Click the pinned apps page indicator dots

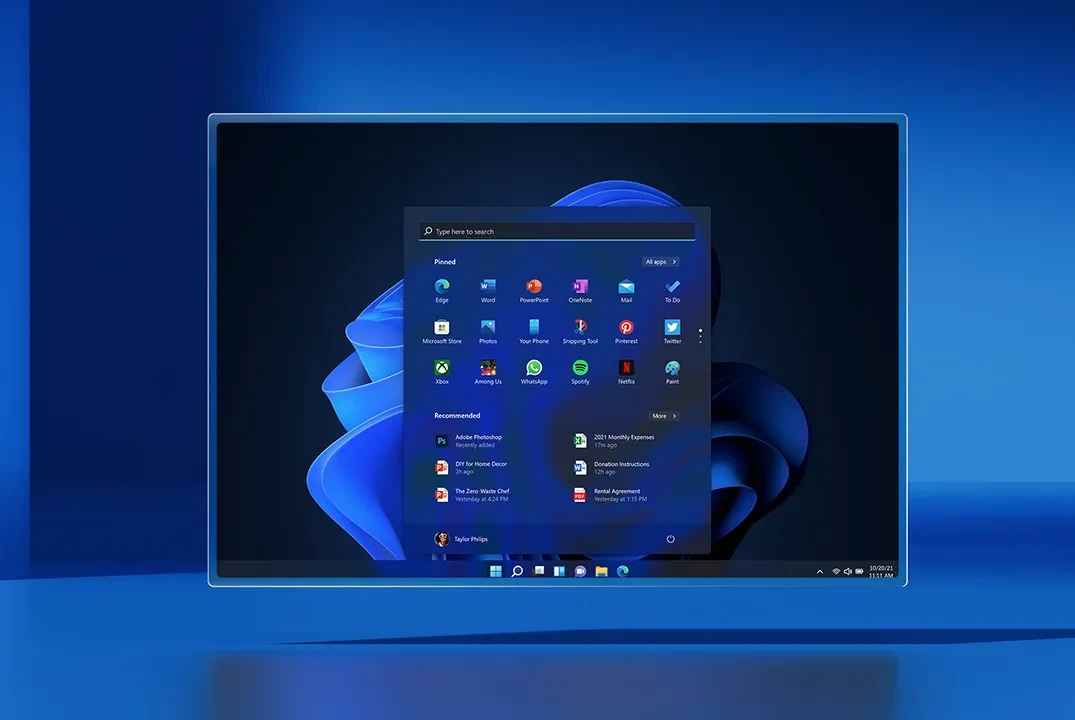point(700,336)
